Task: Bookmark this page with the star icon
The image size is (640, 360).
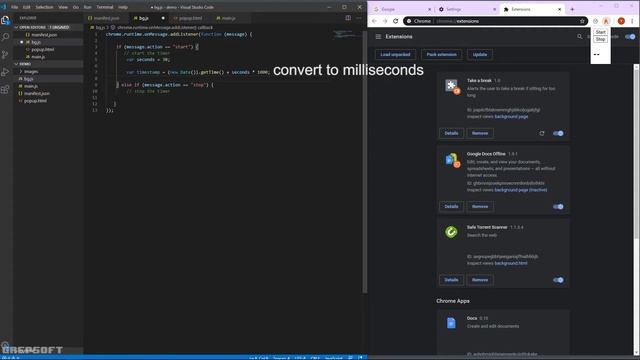Action: pyautogui.click(x=582, y=21)
